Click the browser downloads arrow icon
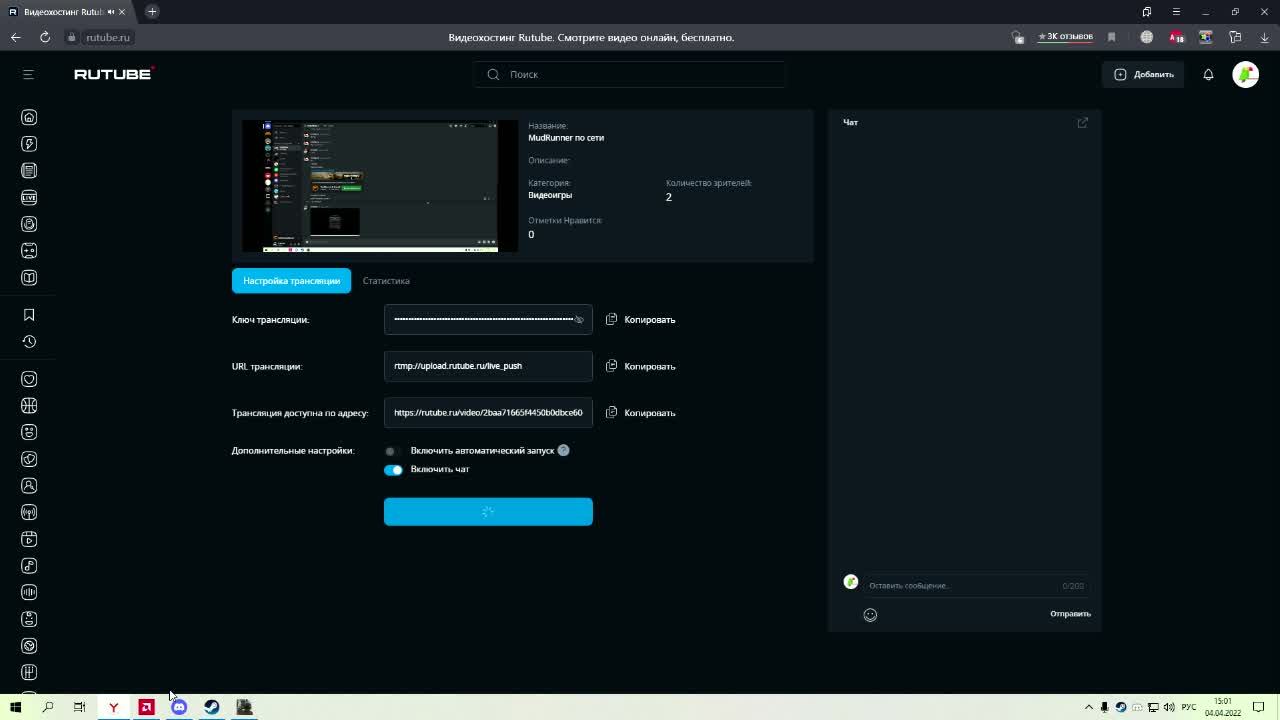Viewport: 1280px width, 720px height. 1264,37
